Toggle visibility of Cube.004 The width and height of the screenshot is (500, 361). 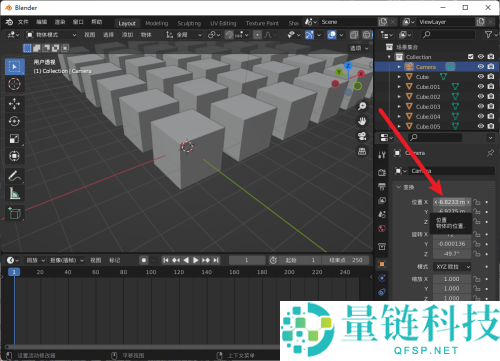pos(481,116)
